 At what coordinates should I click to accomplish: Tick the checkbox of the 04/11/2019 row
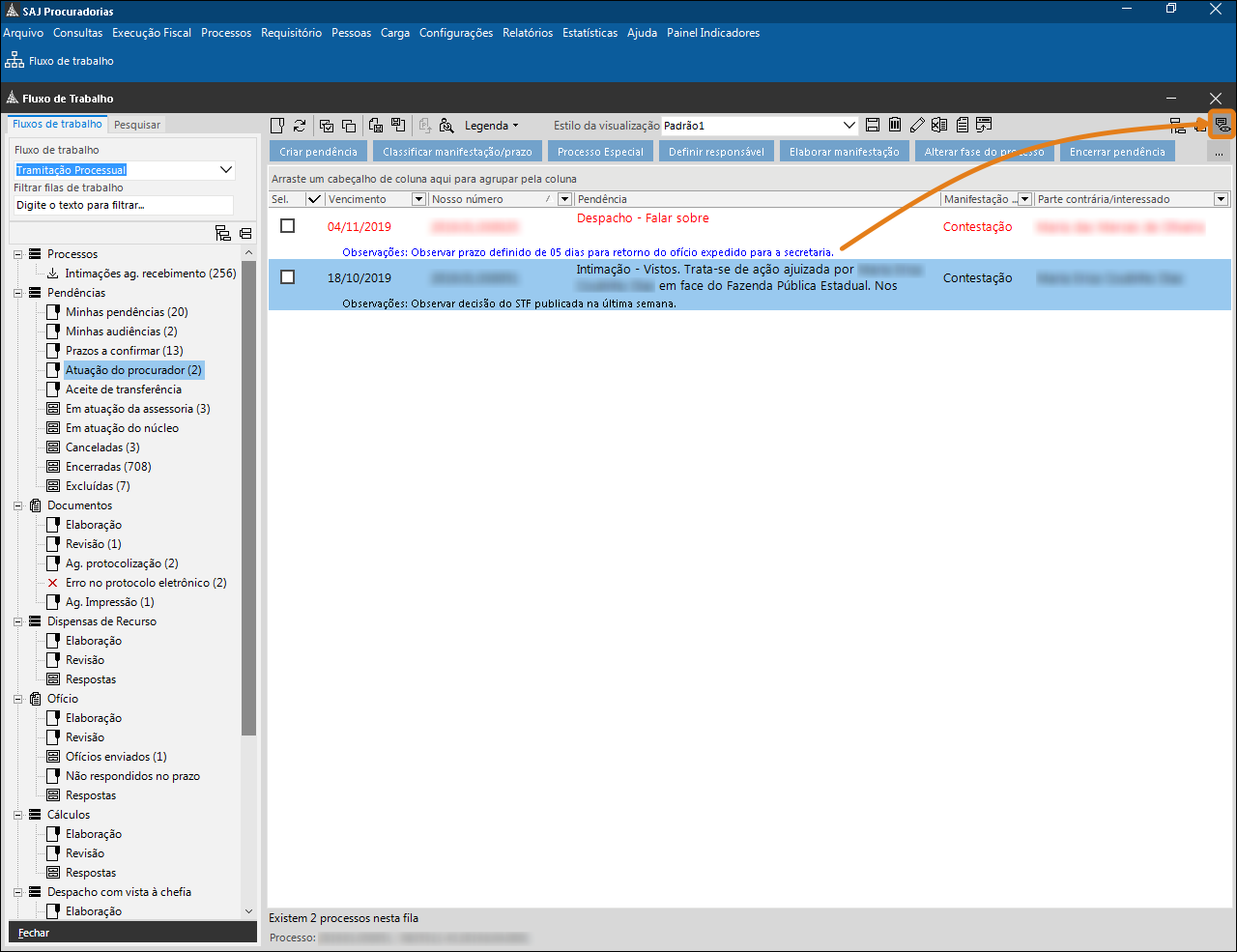pyautogui.click(x=287, y=225)
